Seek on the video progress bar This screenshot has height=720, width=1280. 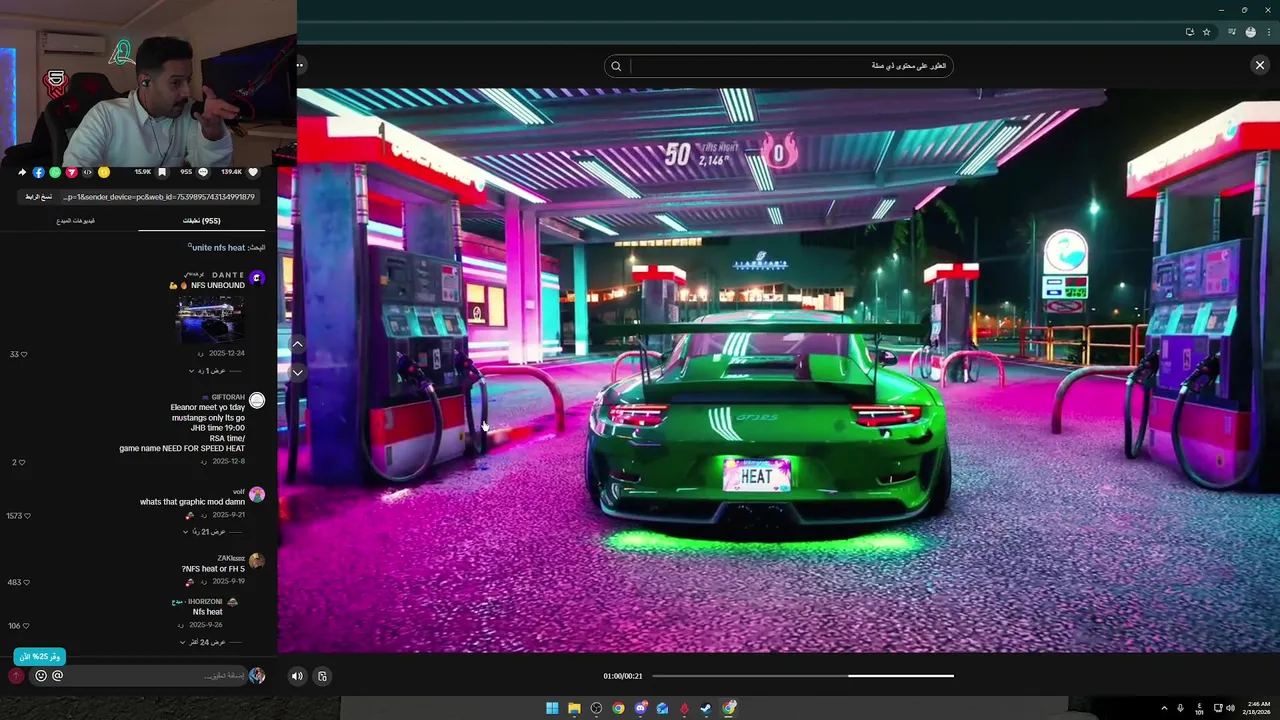[802, 676]
